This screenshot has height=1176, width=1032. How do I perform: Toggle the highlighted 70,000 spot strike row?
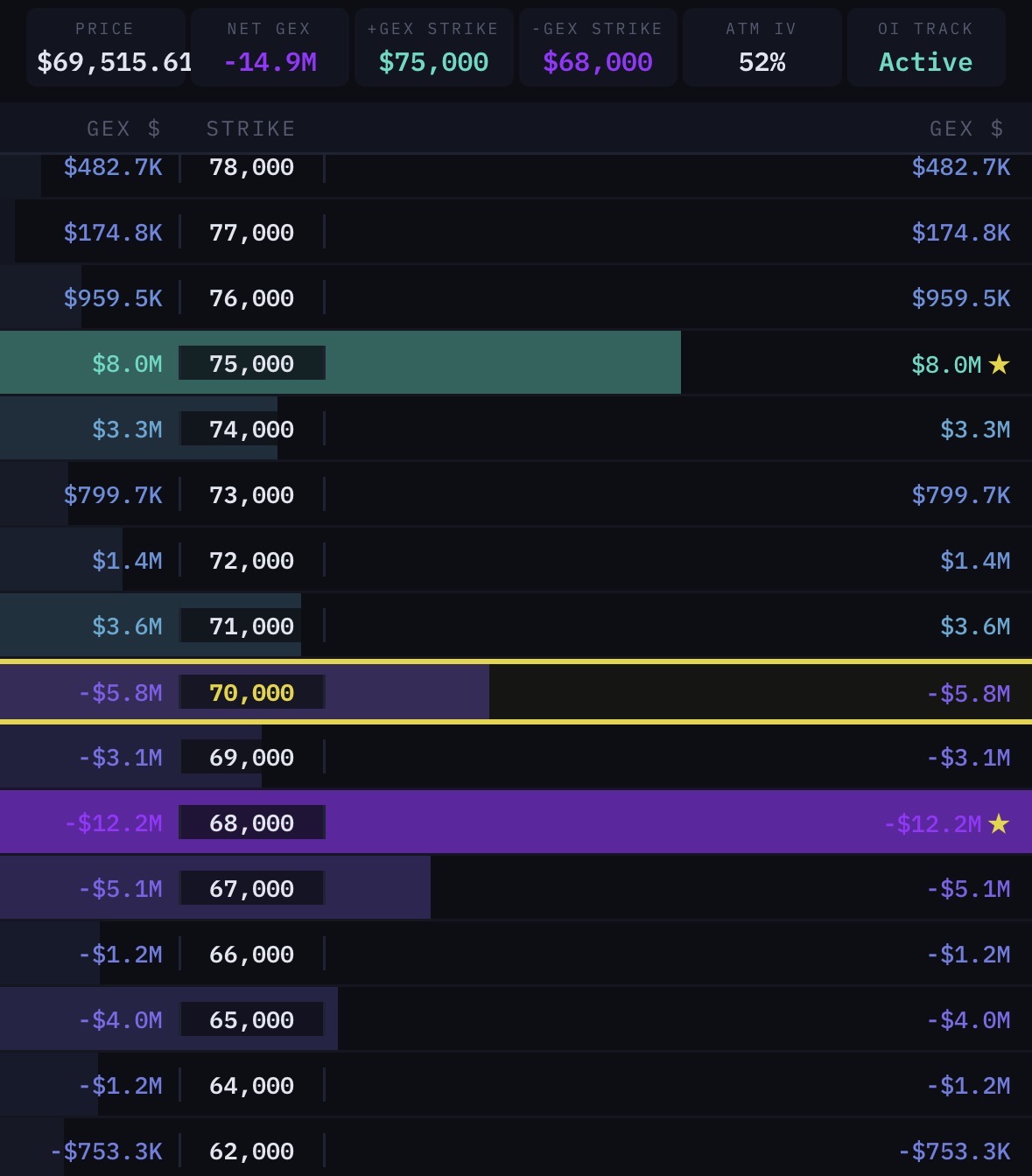[x=516, y=691]
